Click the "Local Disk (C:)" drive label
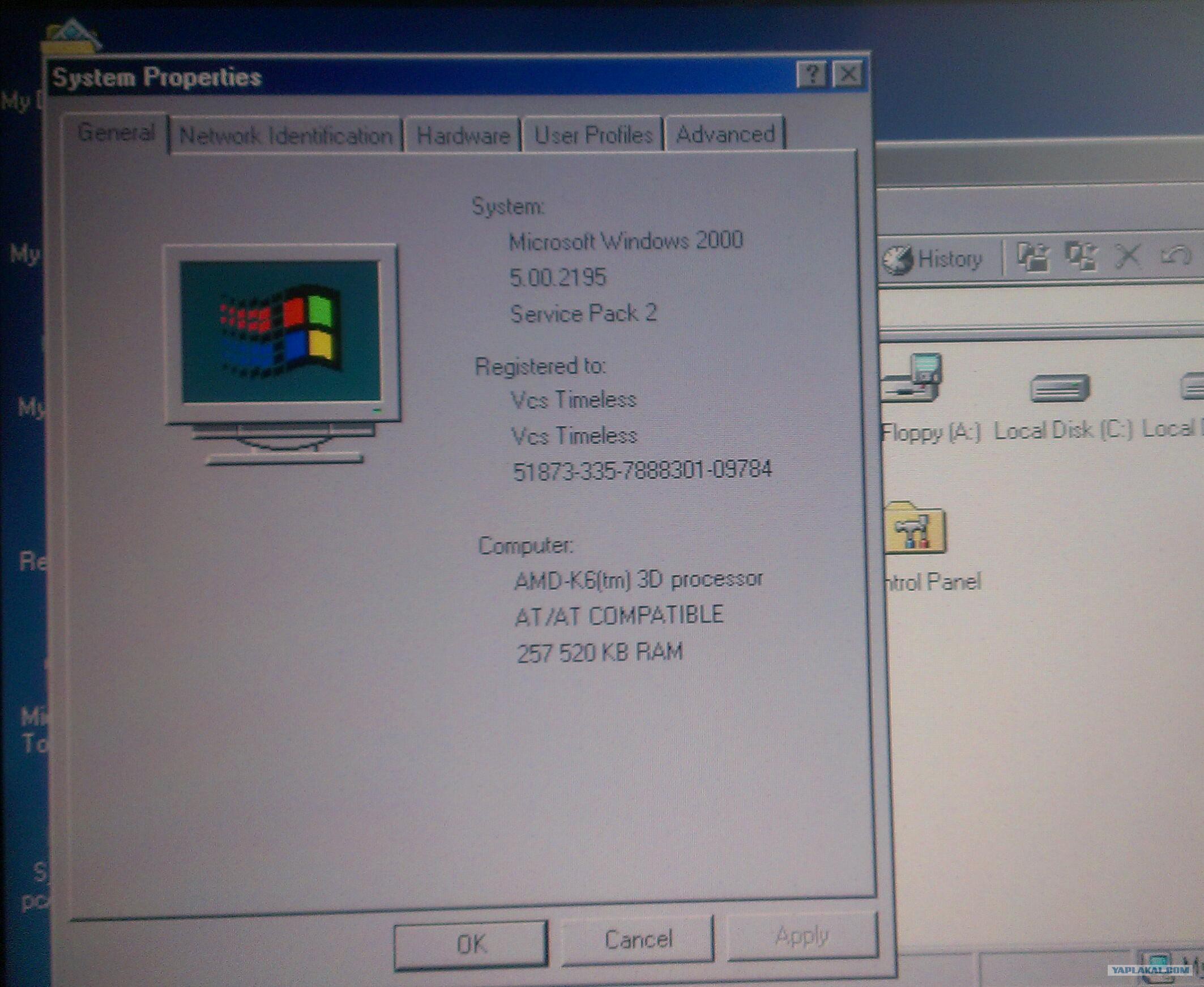 click(1063, 430)
